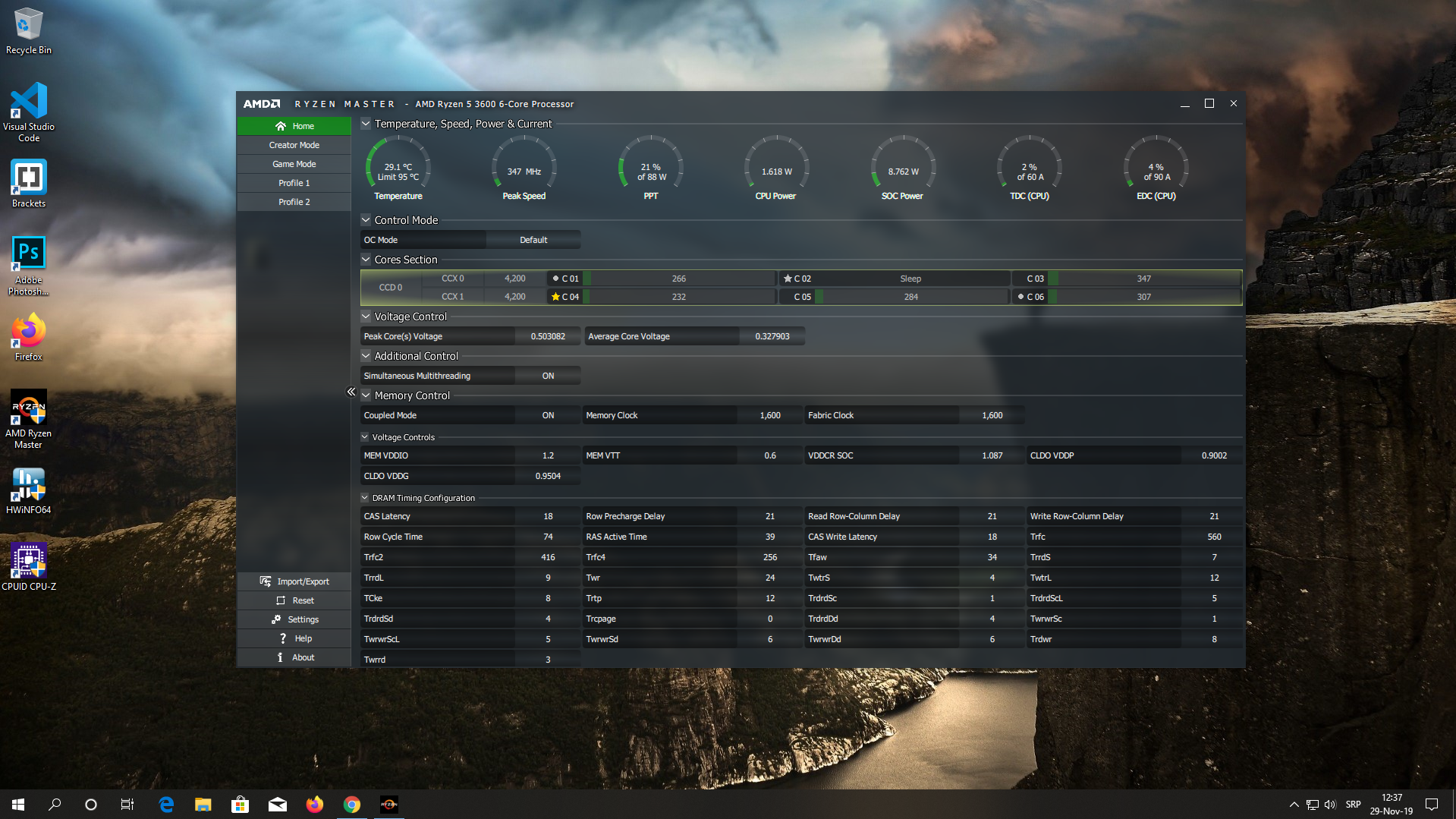Open volume control in system tray
1456x819 pixels.
[1329, 805]
